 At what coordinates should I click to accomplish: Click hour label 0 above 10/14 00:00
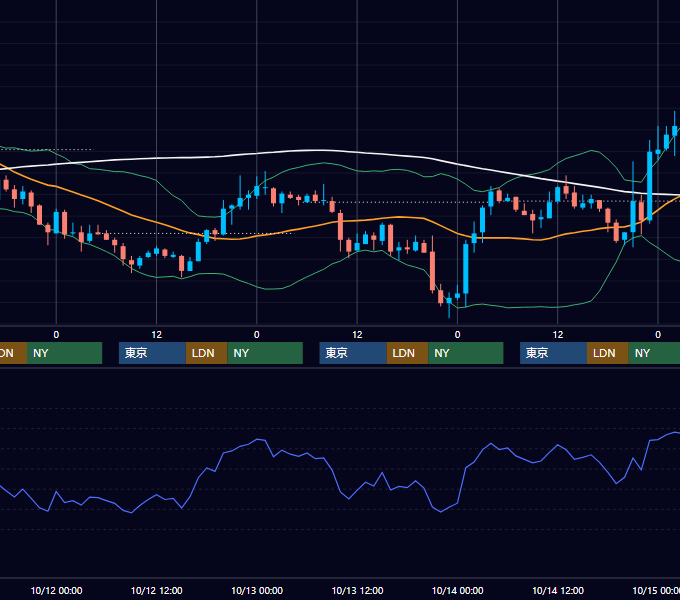point(458,335)
